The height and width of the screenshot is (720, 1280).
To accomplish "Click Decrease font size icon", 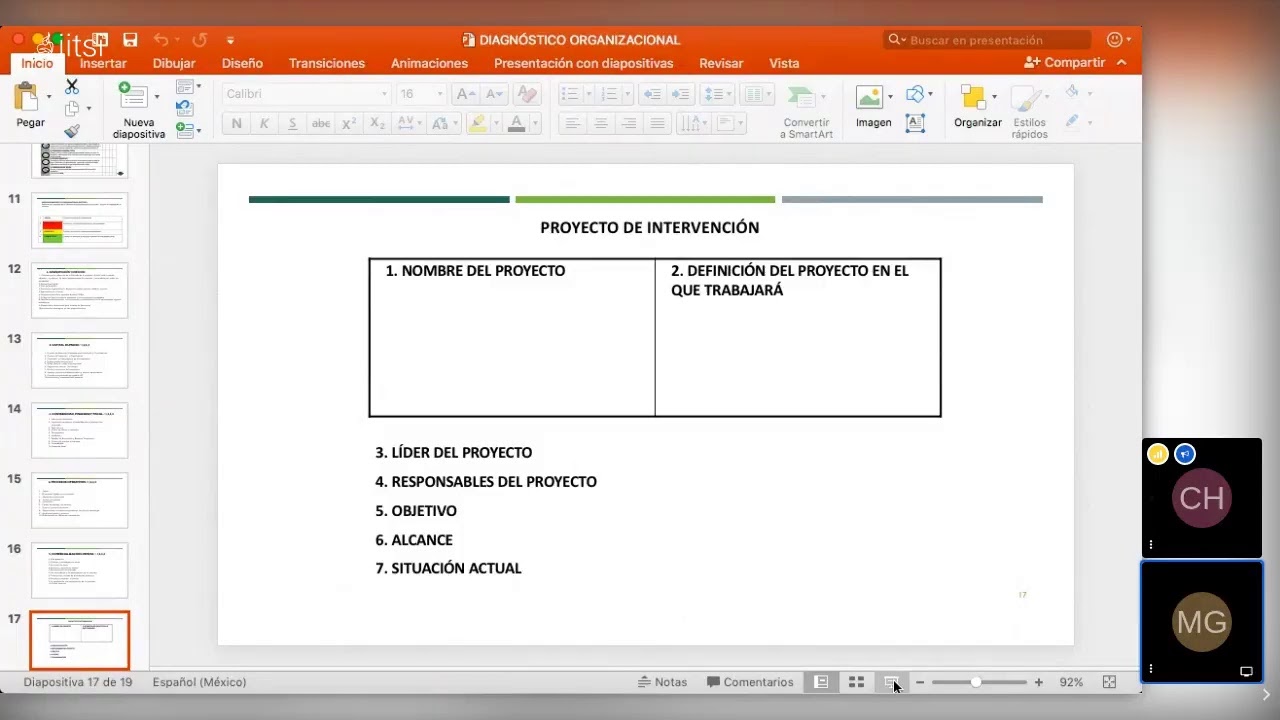I will [494, 94].
